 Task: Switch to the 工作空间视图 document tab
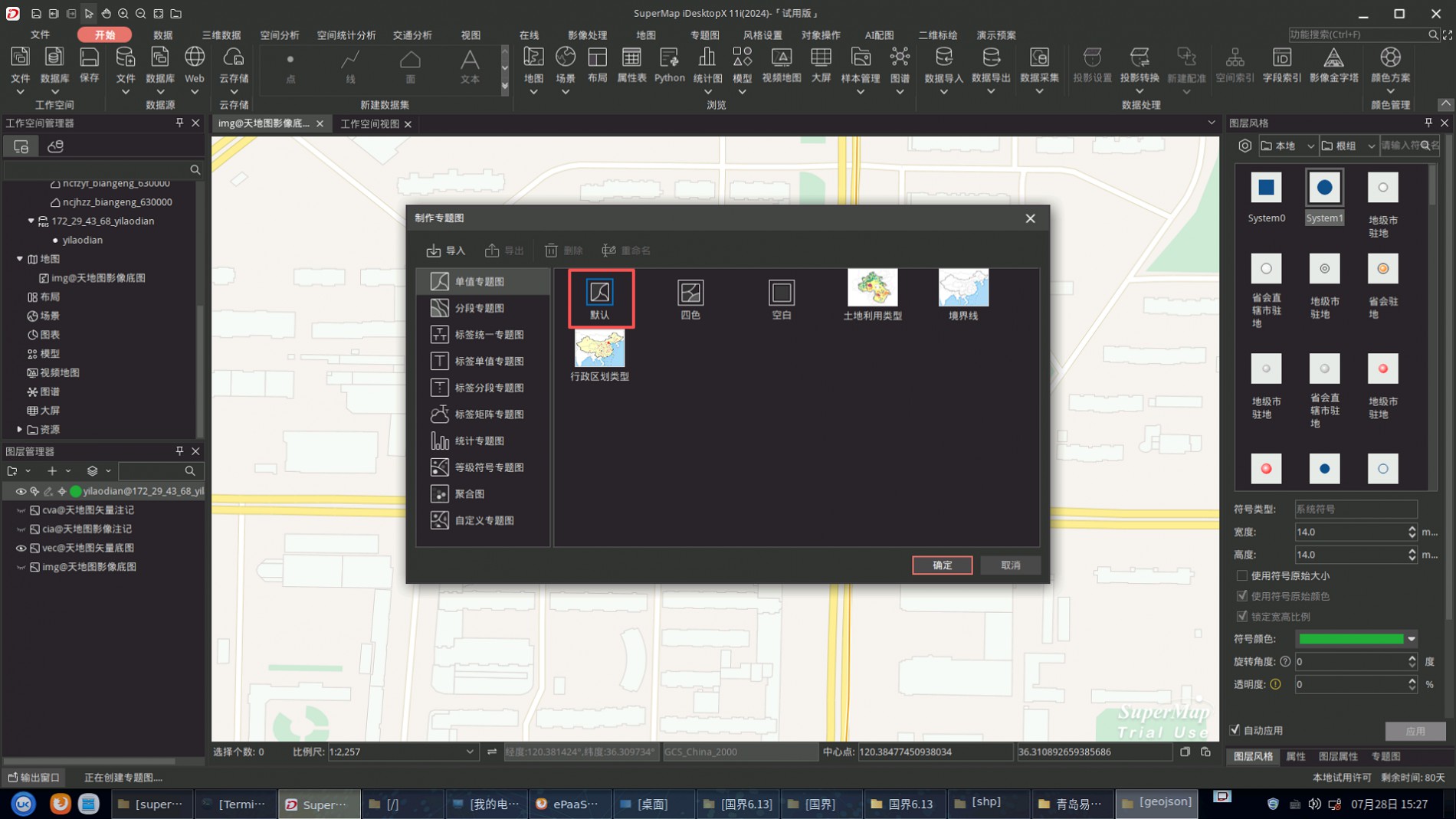[x=370, y=123]
